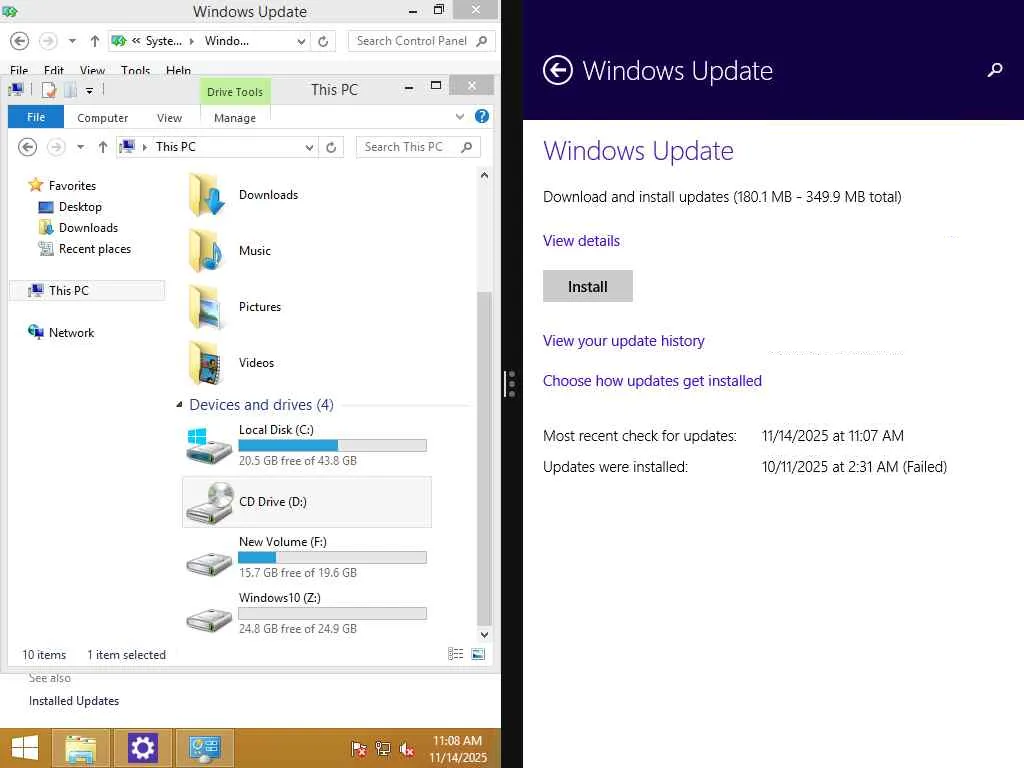The image size is (1024, 768).
Task: Open Installed Updates link in Control Panel
Action: coord(74,701)
